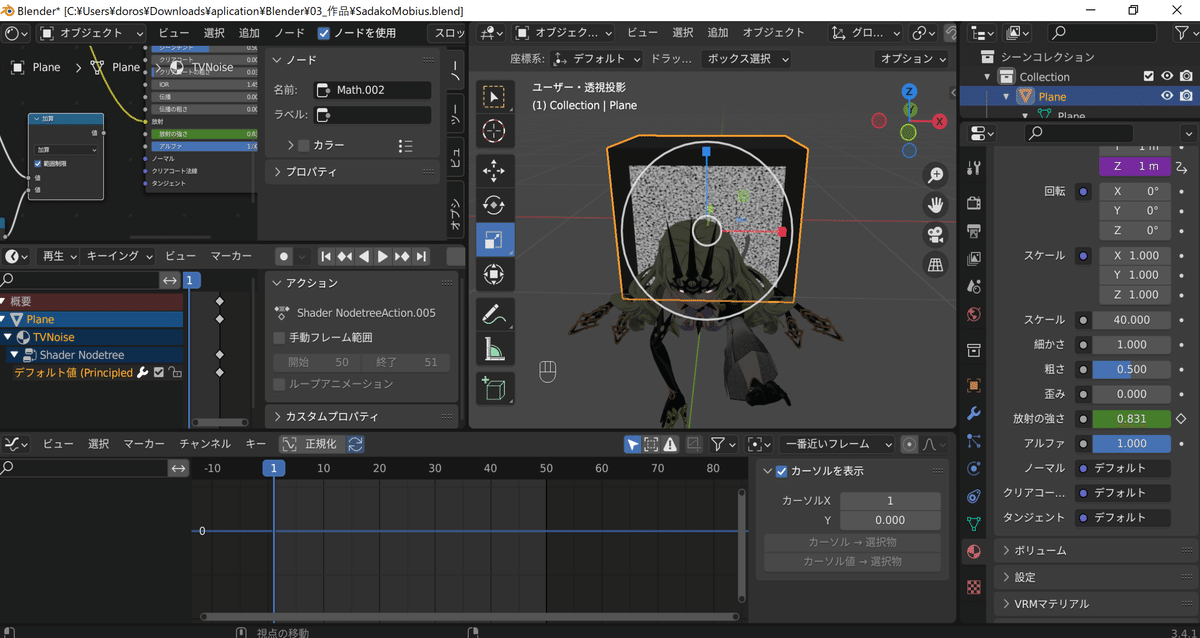Open the Scene properties tab
This screenshot has width=1200, height=638.
click(x=974, y=287)
